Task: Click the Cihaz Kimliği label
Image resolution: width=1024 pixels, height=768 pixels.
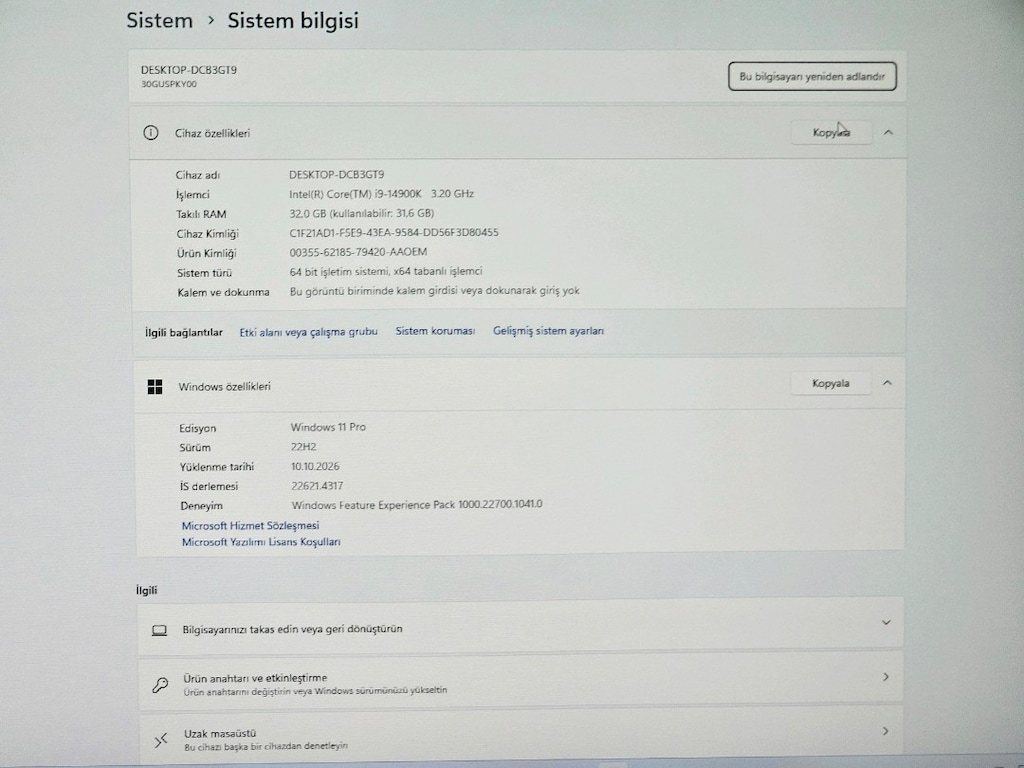Action: [x=207, y=234]
